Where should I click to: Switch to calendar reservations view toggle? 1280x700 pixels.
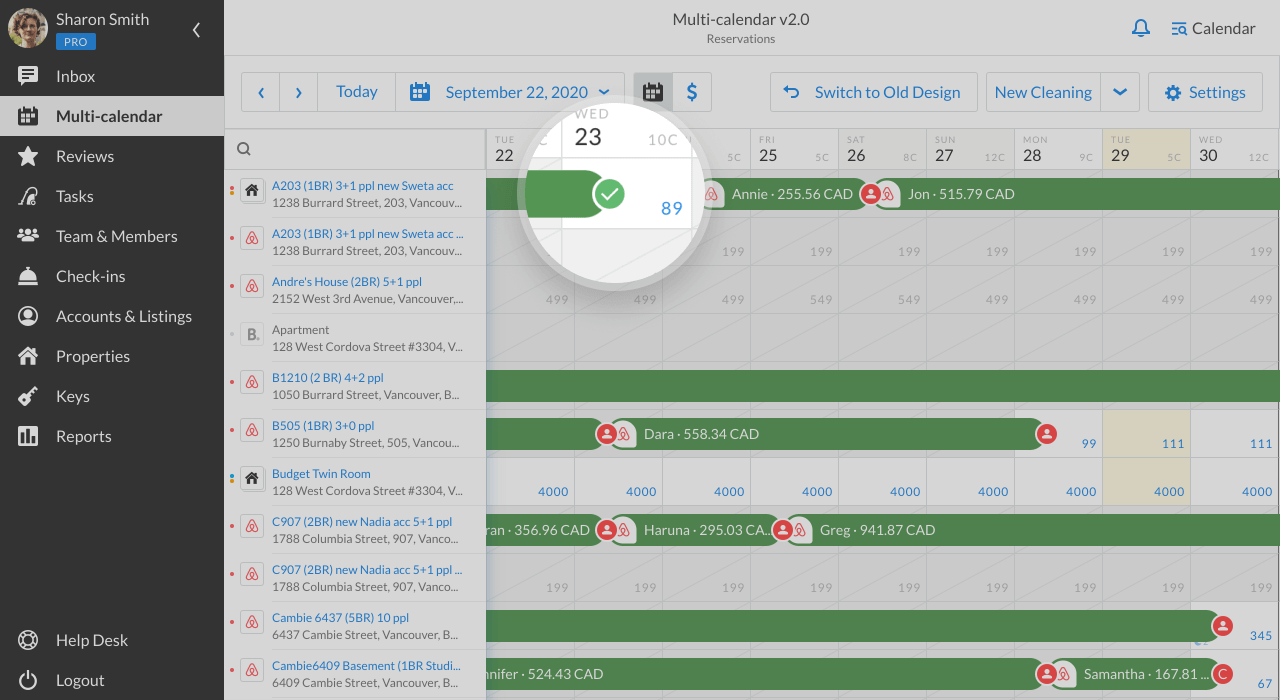click(x=653, y=92)
